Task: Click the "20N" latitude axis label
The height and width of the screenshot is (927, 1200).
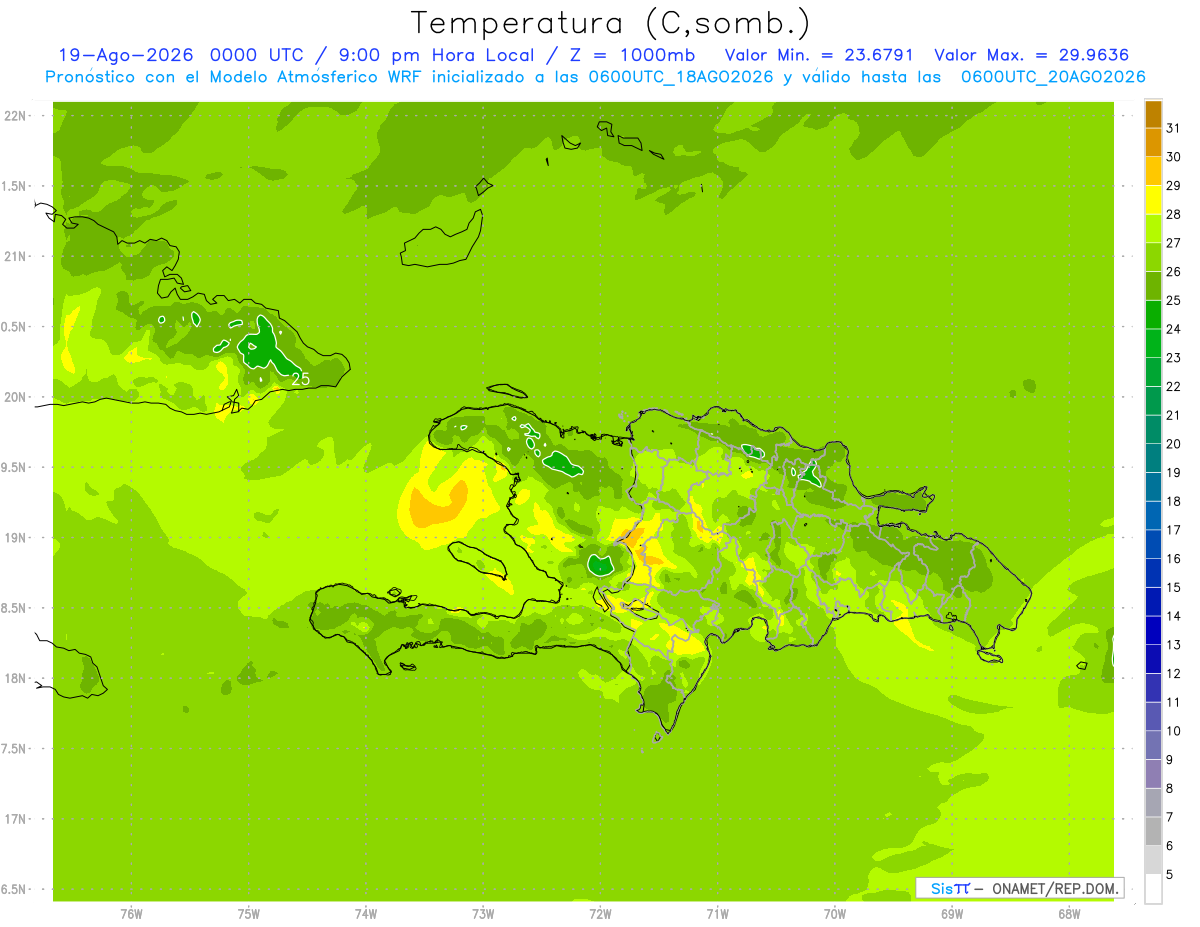Action: coord(16,397)
